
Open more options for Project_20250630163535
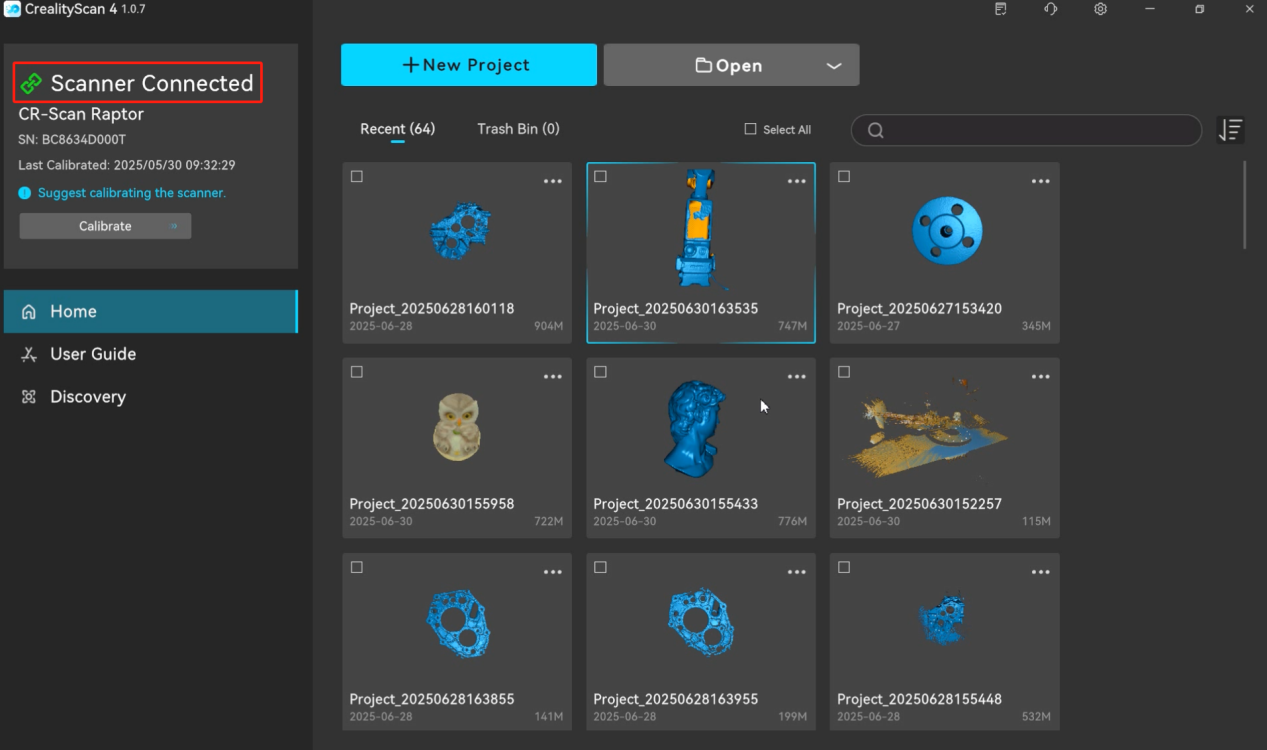click(x=796, y=181)
